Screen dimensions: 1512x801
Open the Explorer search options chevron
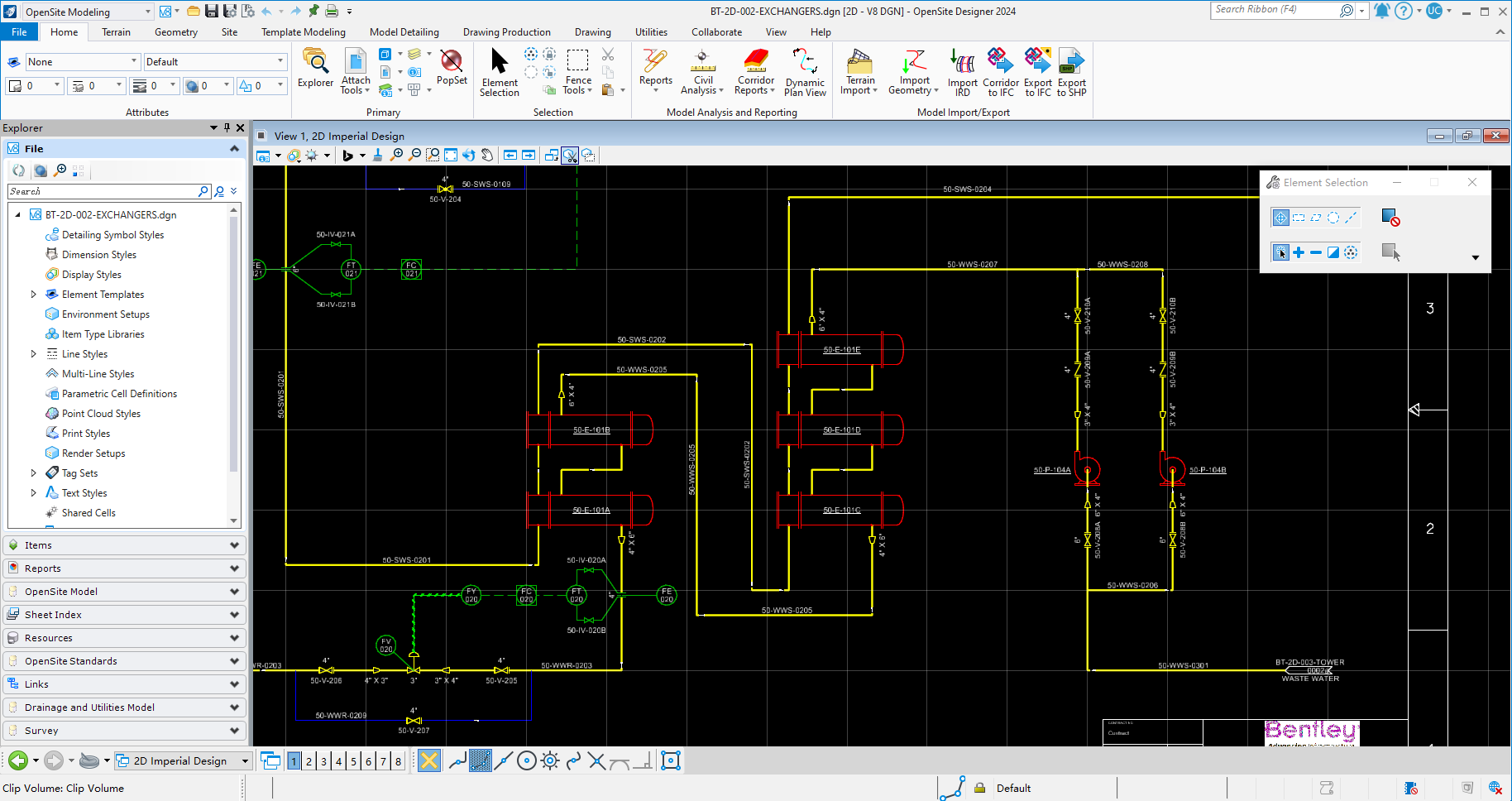tap(233, 190)
